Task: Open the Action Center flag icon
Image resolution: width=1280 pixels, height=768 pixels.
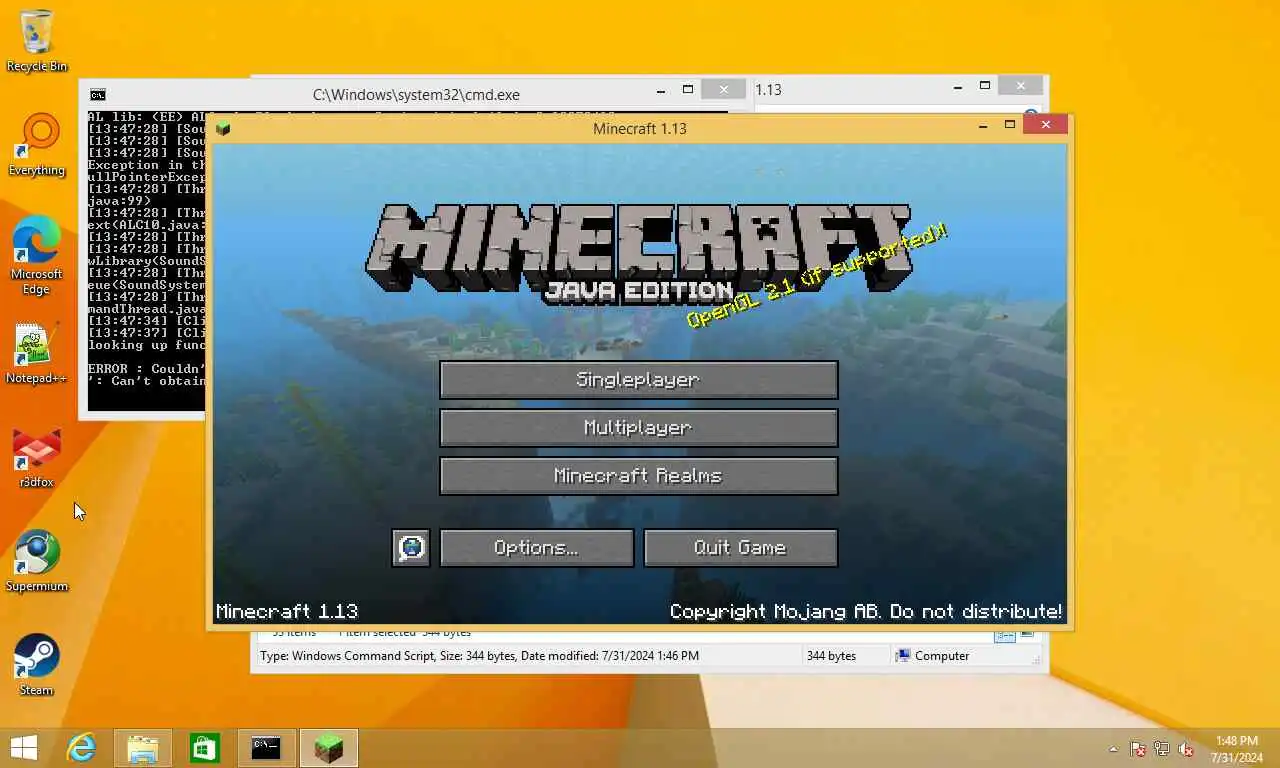Action: pos(1138,749)
